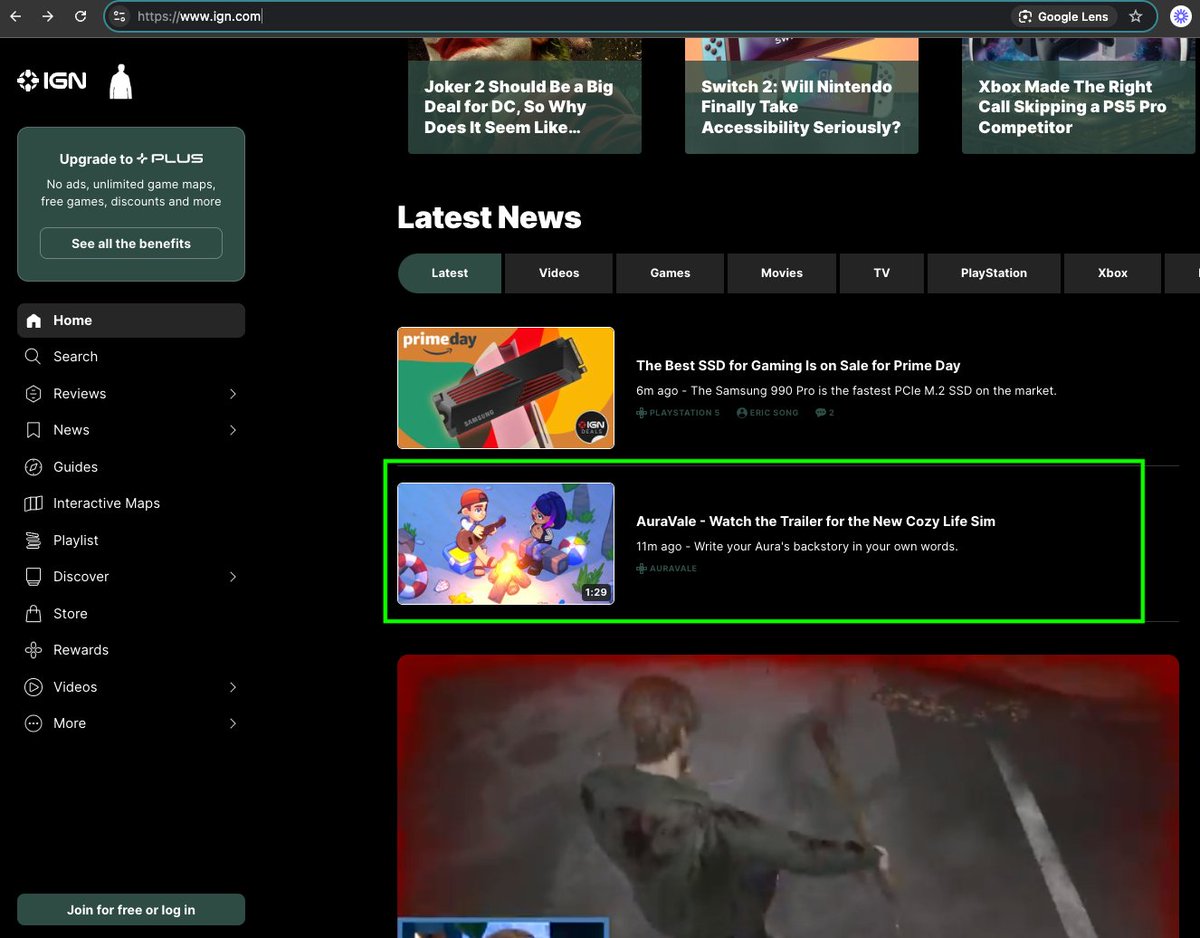1200x938 pixels.
Task: Select the Latest news tab
Action: [x=450, y=273]
